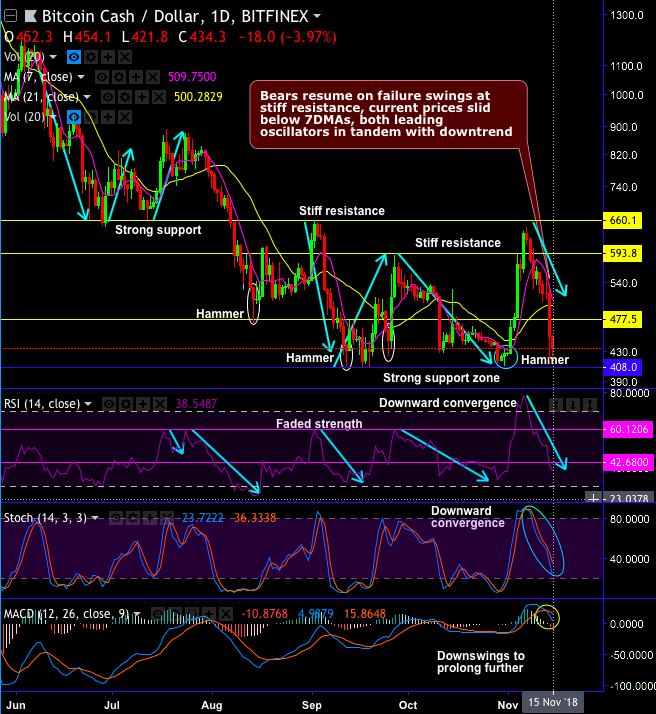Toggle eye icon for MA (21, close)

(108, 97)
